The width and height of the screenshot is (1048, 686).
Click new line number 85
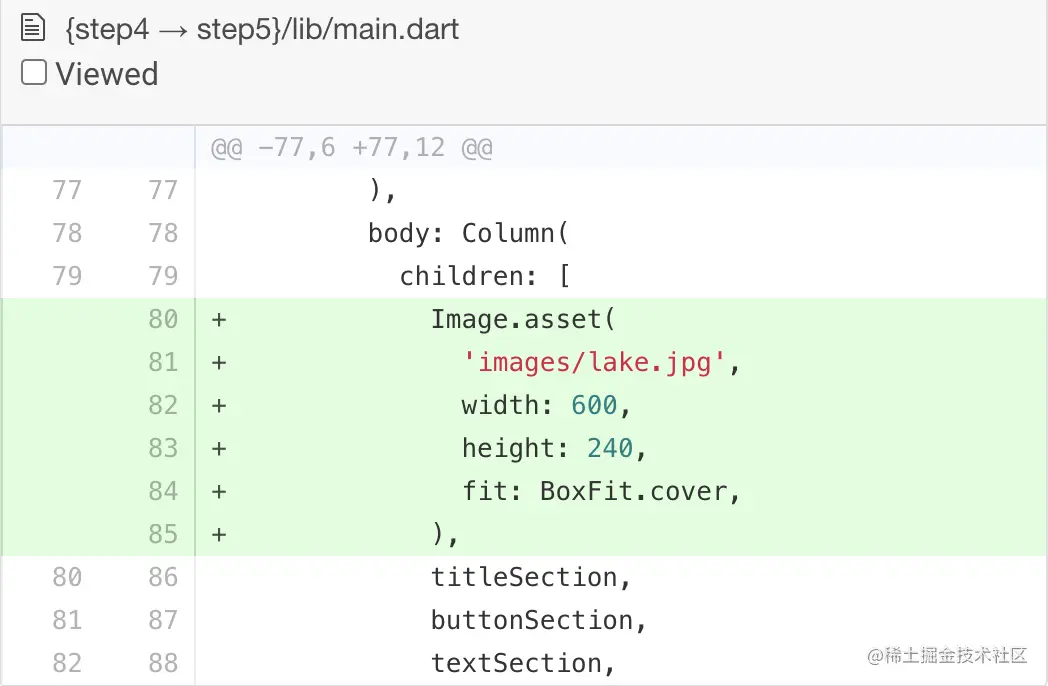coord(163,534)
